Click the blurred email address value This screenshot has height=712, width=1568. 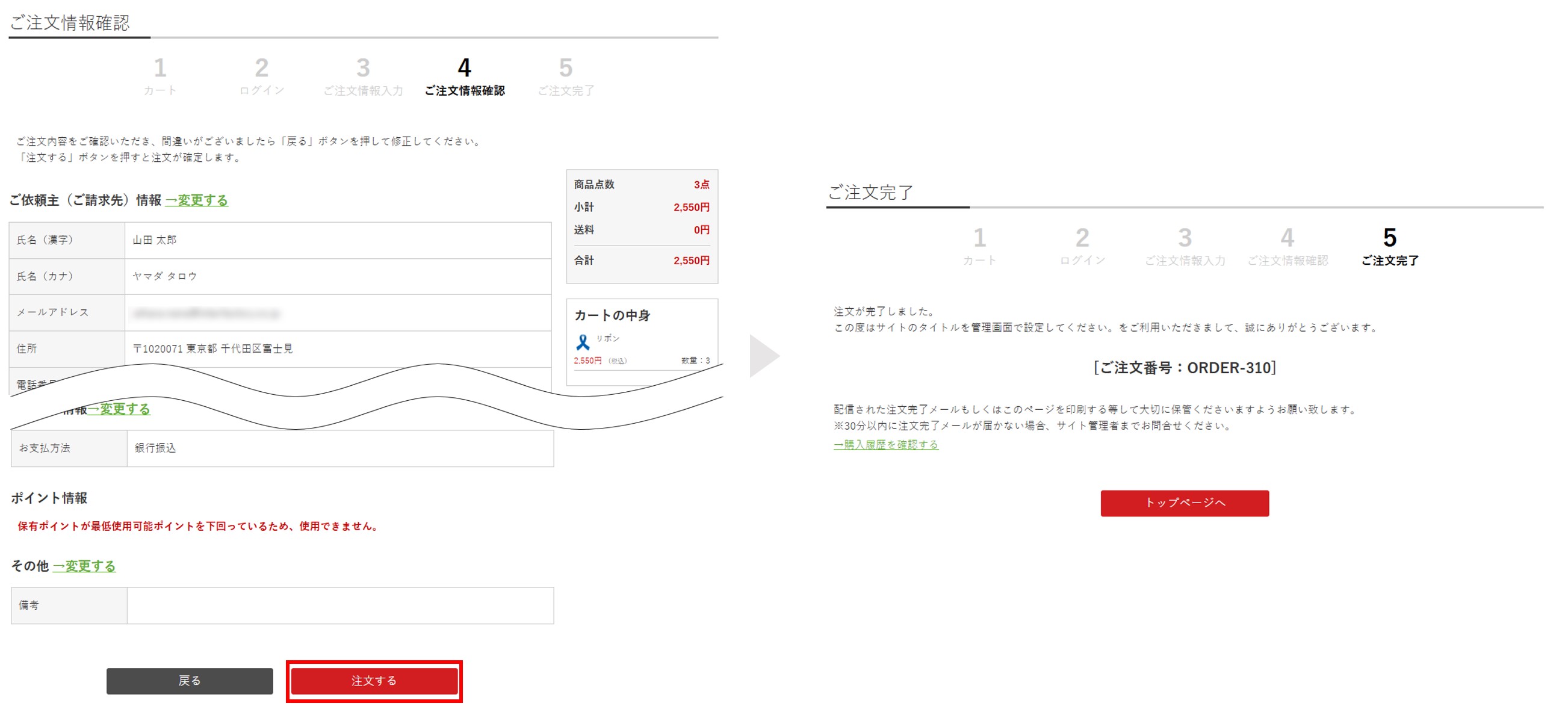(206, 313)
